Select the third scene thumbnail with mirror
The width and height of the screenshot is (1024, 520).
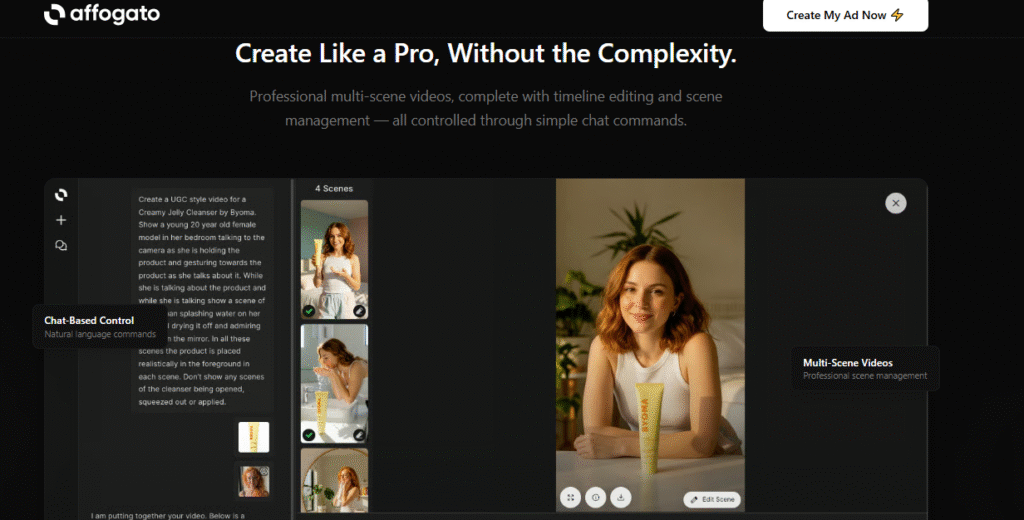(x=334, y=483)
